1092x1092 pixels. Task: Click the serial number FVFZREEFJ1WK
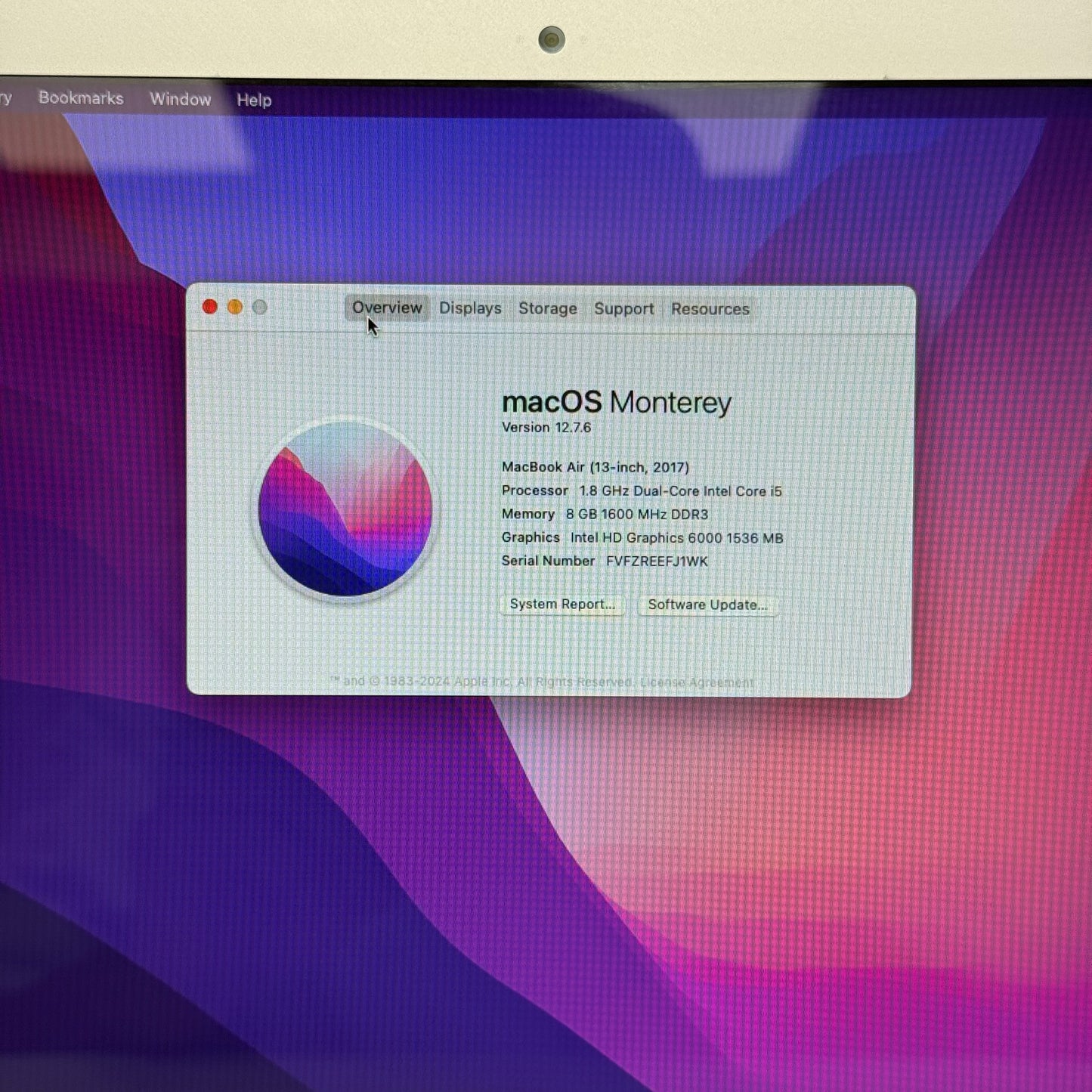(x=657, y=561)
